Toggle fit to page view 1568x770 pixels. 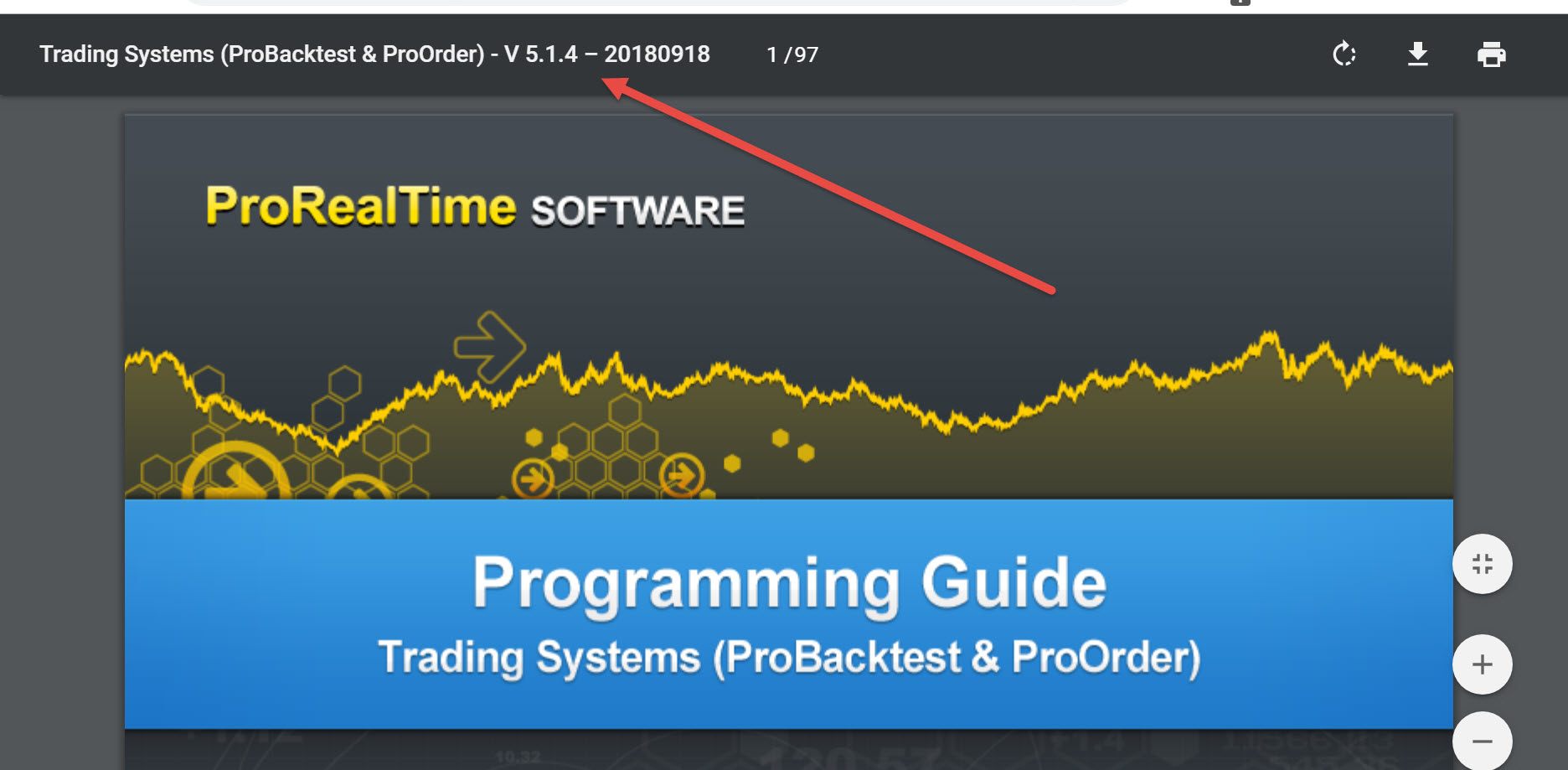coord(1483,564)
